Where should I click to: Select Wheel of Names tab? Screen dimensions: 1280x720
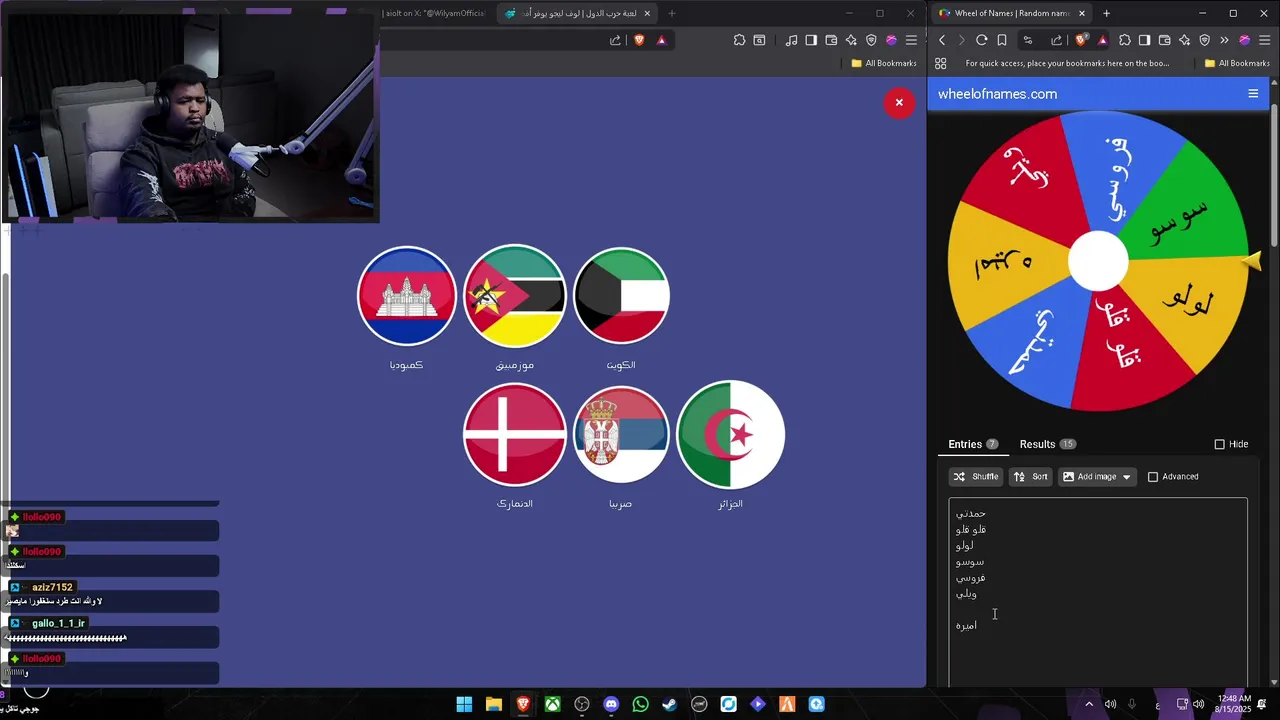coord(1012,13)
